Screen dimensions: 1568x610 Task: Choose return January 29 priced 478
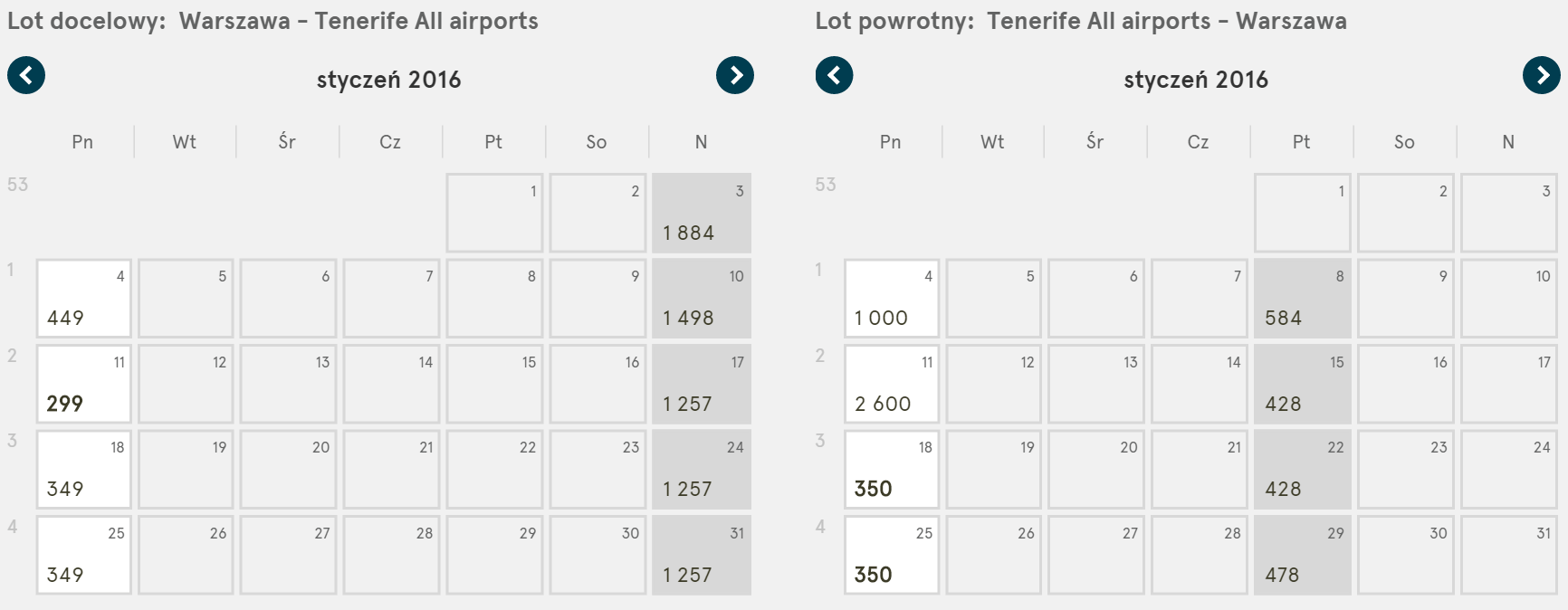1302,555
